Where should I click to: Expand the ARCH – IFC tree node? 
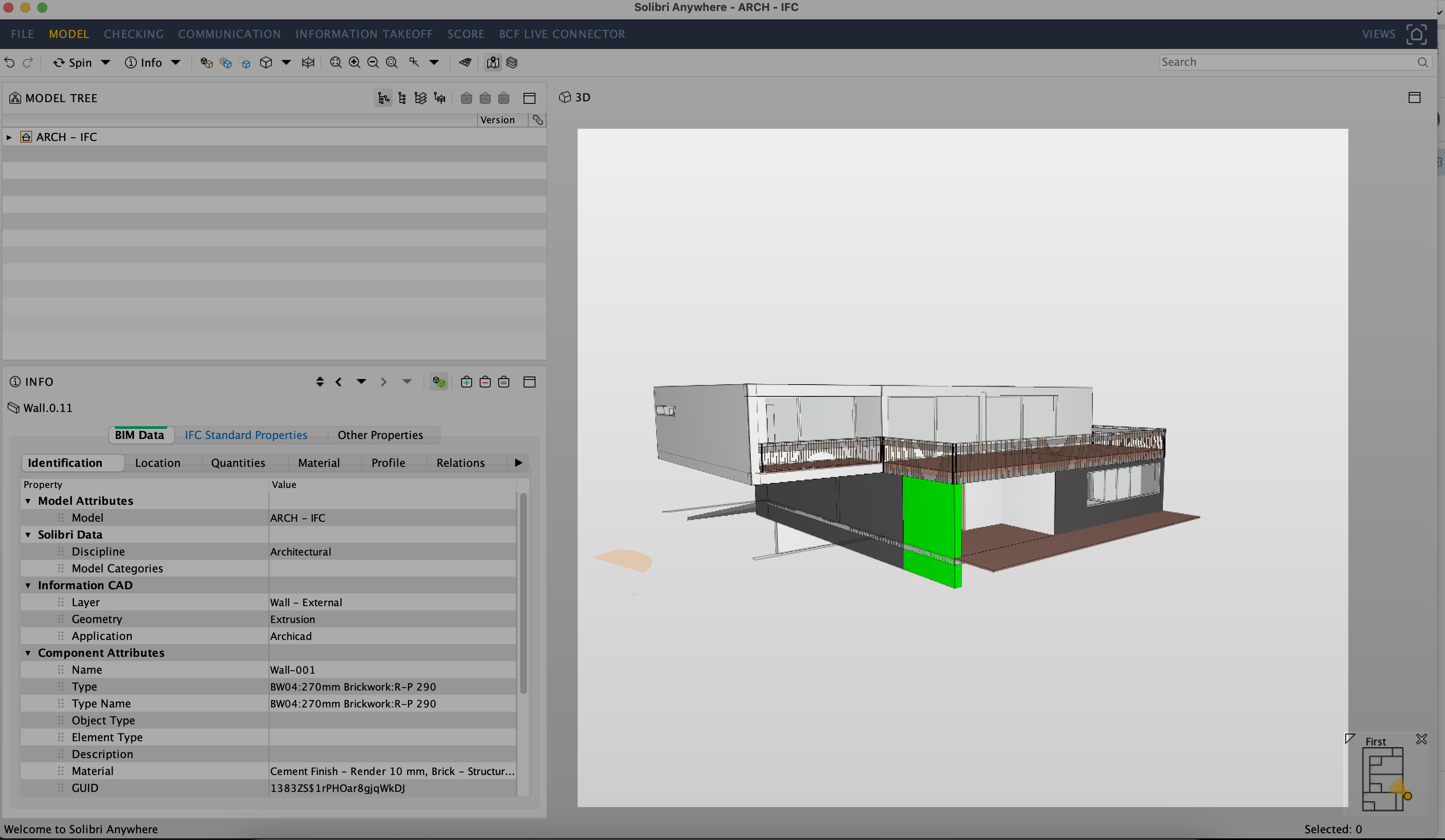[x=8, y=136]
